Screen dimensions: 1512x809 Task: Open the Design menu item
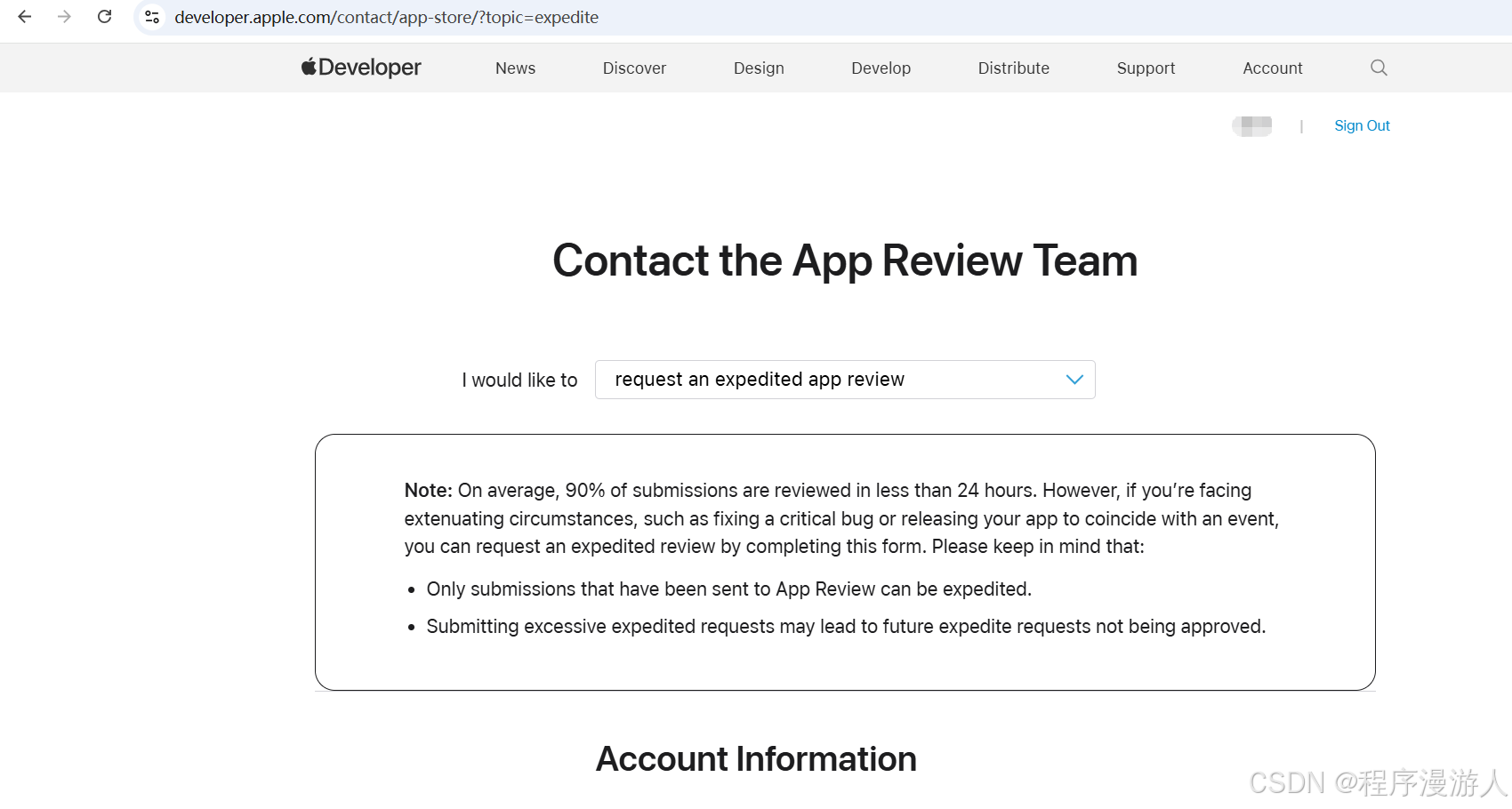tap(759, 68)
